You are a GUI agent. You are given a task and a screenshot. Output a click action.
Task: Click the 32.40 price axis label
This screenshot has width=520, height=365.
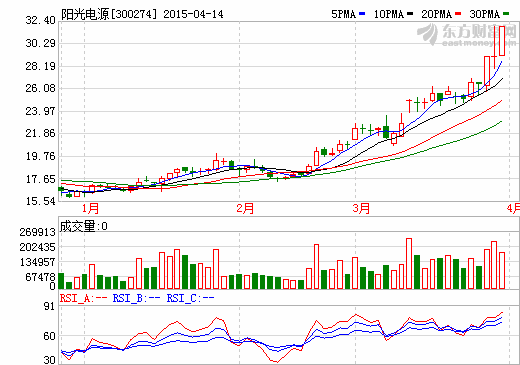(x=40, y=20)
